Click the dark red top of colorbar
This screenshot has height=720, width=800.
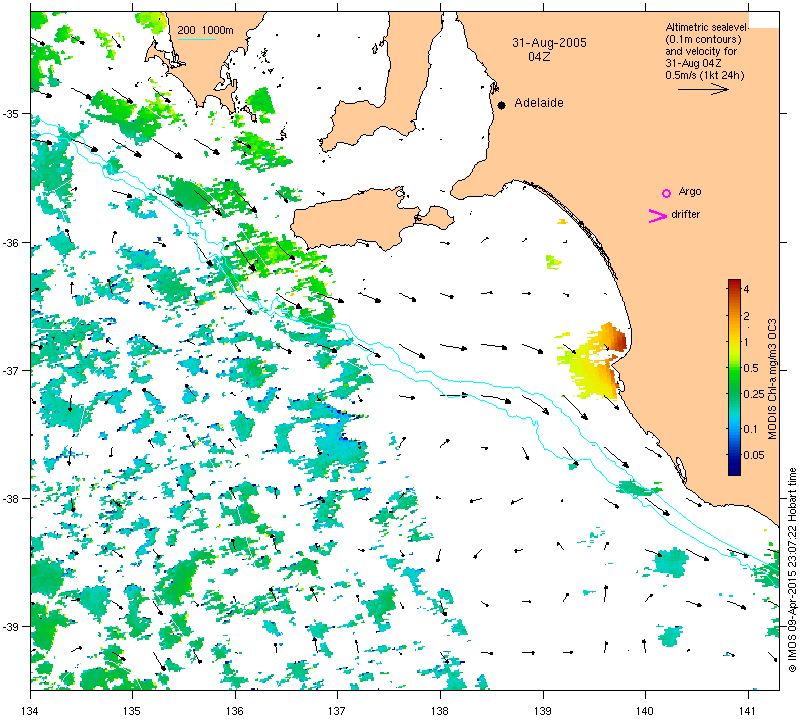[x=734, y=284]
